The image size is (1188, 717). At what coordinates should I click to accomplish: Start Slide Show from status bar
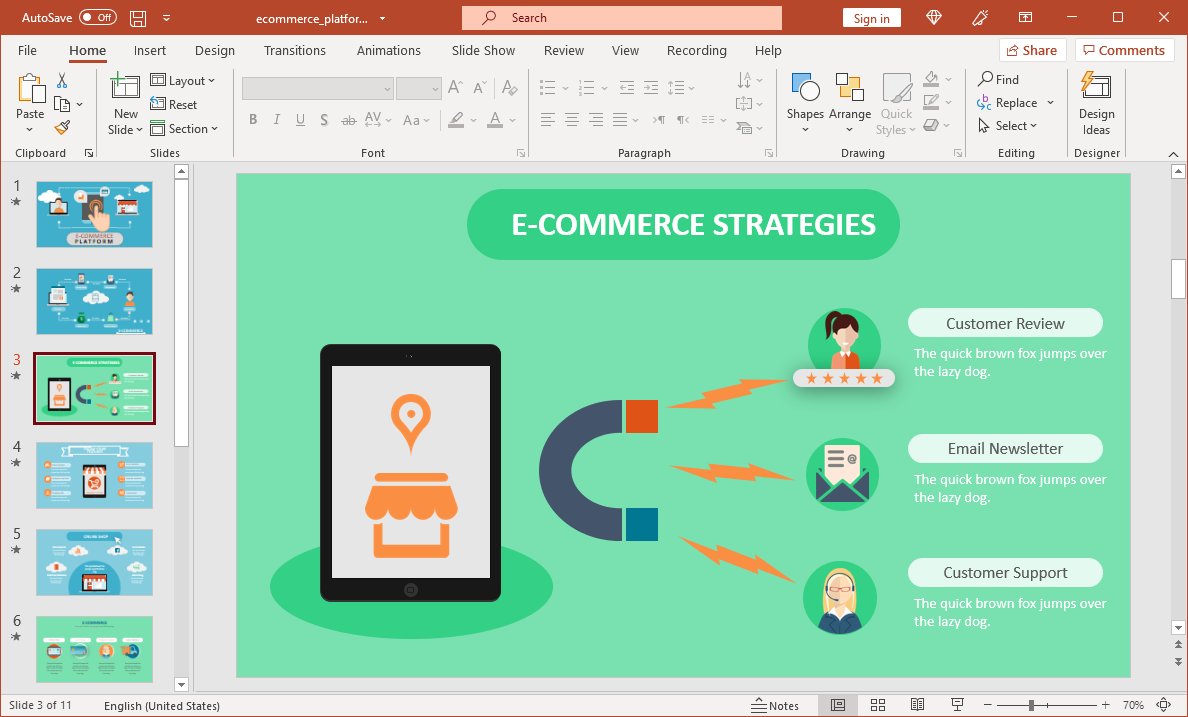(957, 705)
